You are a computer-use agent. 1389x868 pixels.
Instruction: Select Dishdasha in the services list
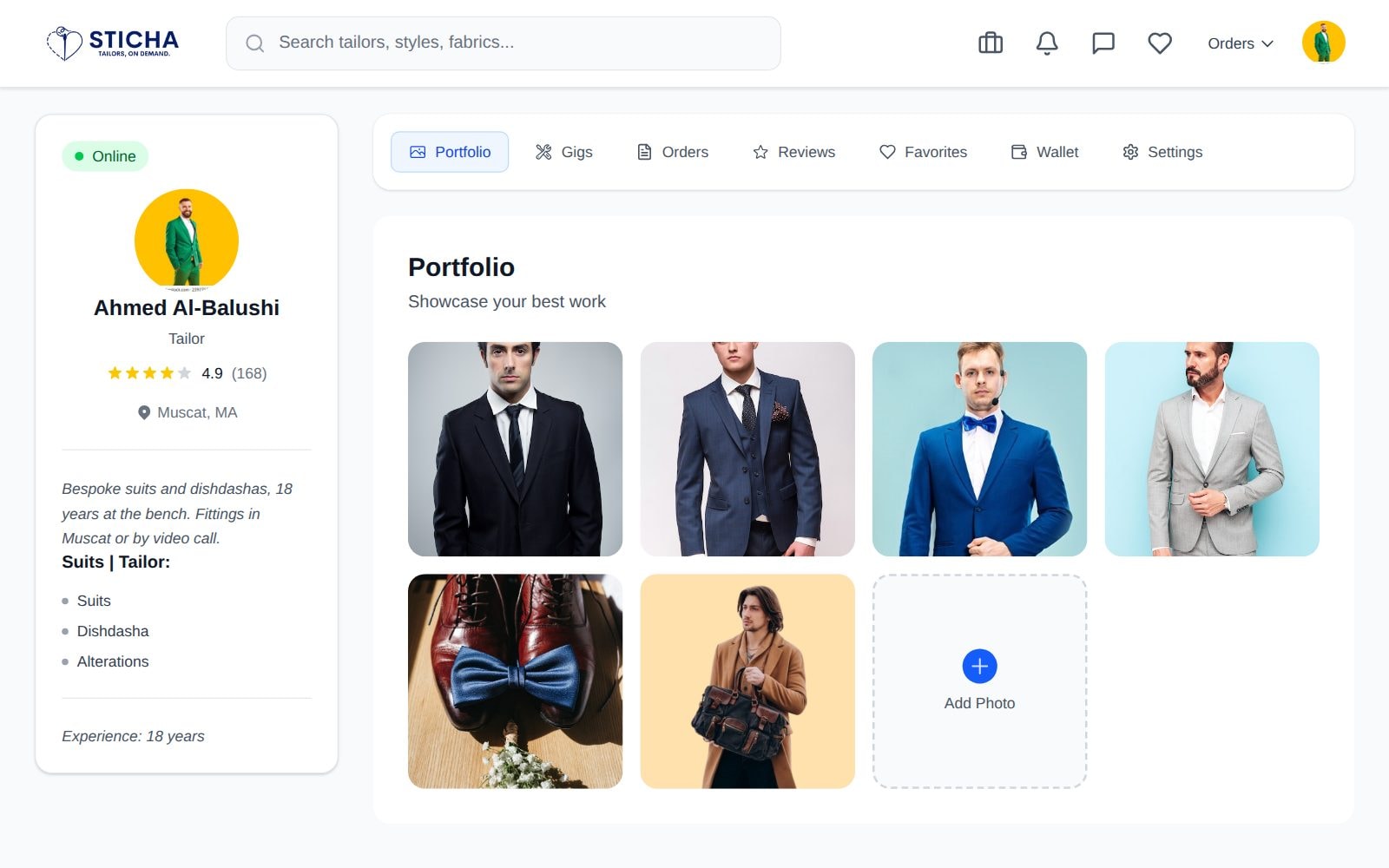click(x=113, y=631)
